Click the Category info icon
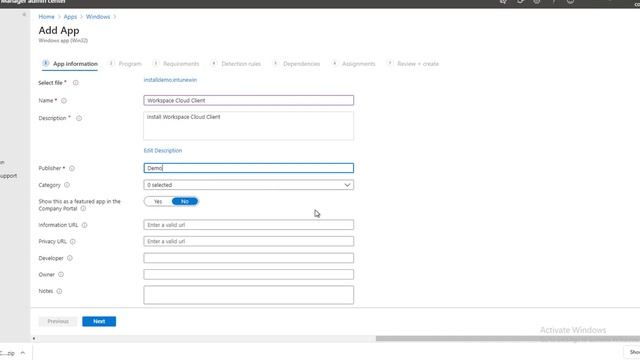This screenshot has height=360, width=640. tap(67, 185)
